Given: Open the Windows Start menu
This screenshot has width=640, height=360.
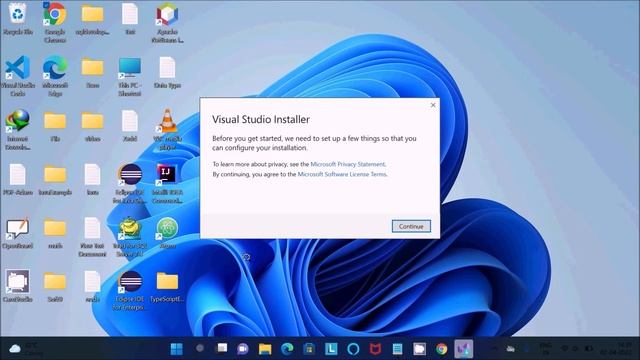Looking at the screenshot, I should [177, 349].
